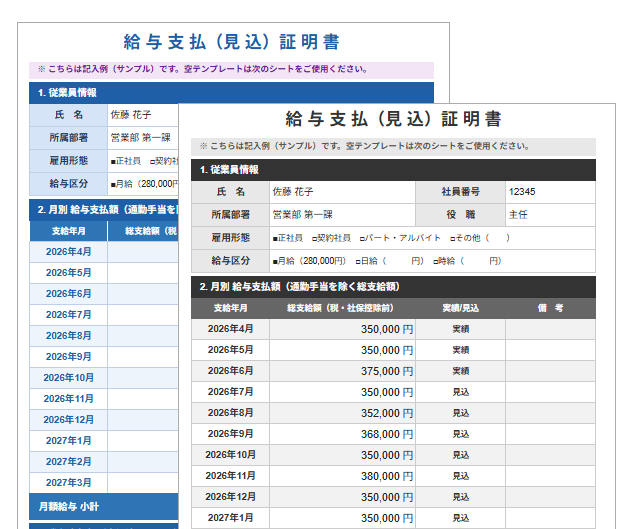Click 実績 status in the 2026年5月 row
This screenshot has height=529, width=633.
pos(460,350)
